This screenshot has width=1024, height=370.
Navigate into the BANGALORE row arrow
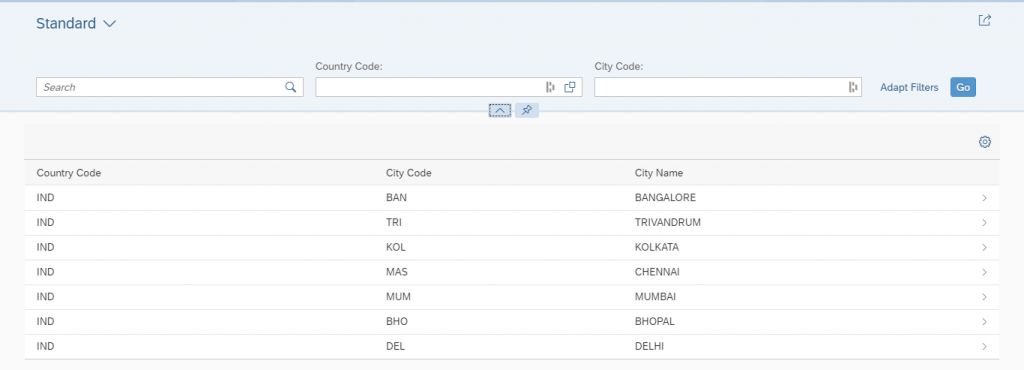click(x=984, y=198)
